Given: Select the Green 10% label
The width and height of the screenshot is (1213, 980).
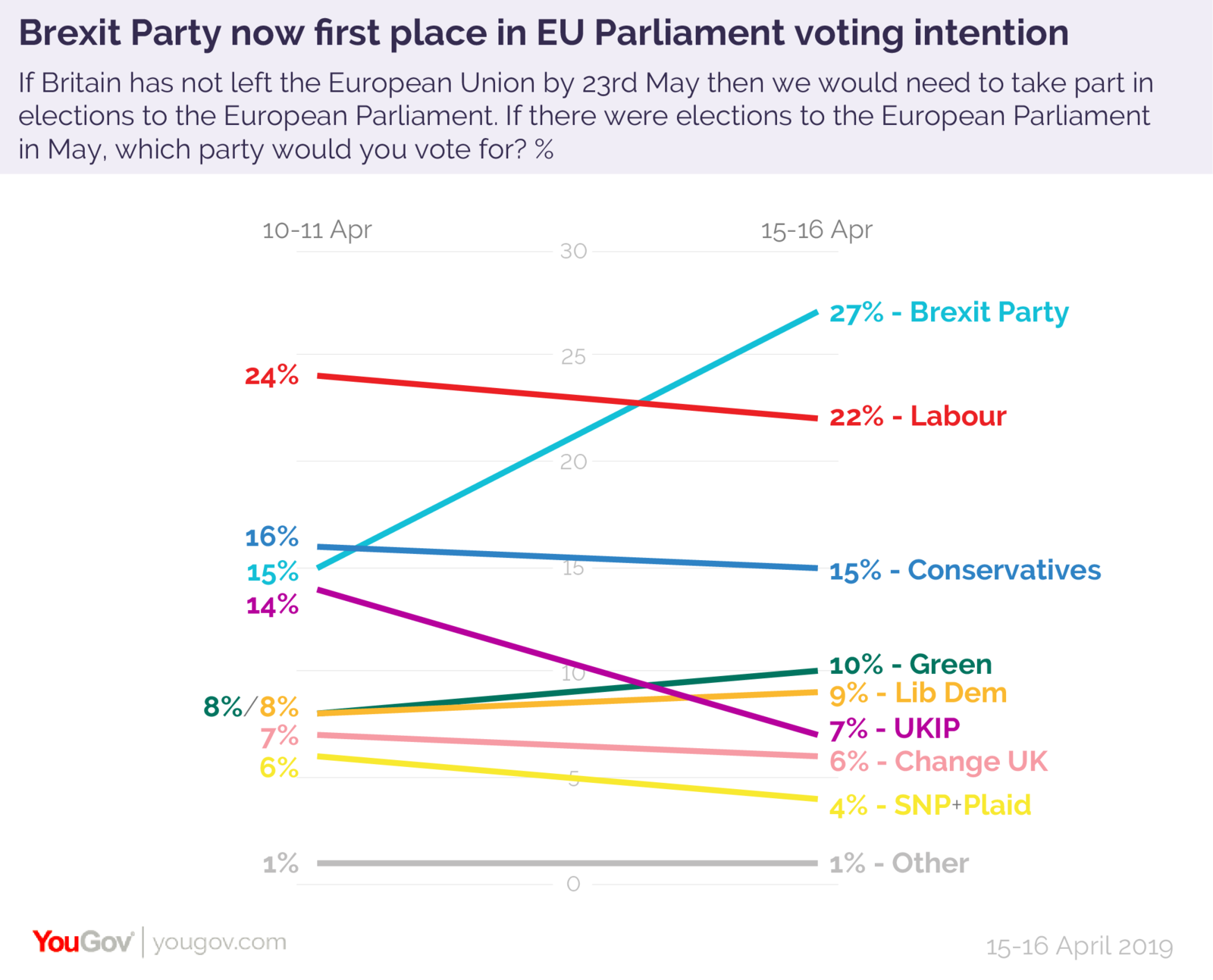Looking at the screenshot, I should click(910, 665).
